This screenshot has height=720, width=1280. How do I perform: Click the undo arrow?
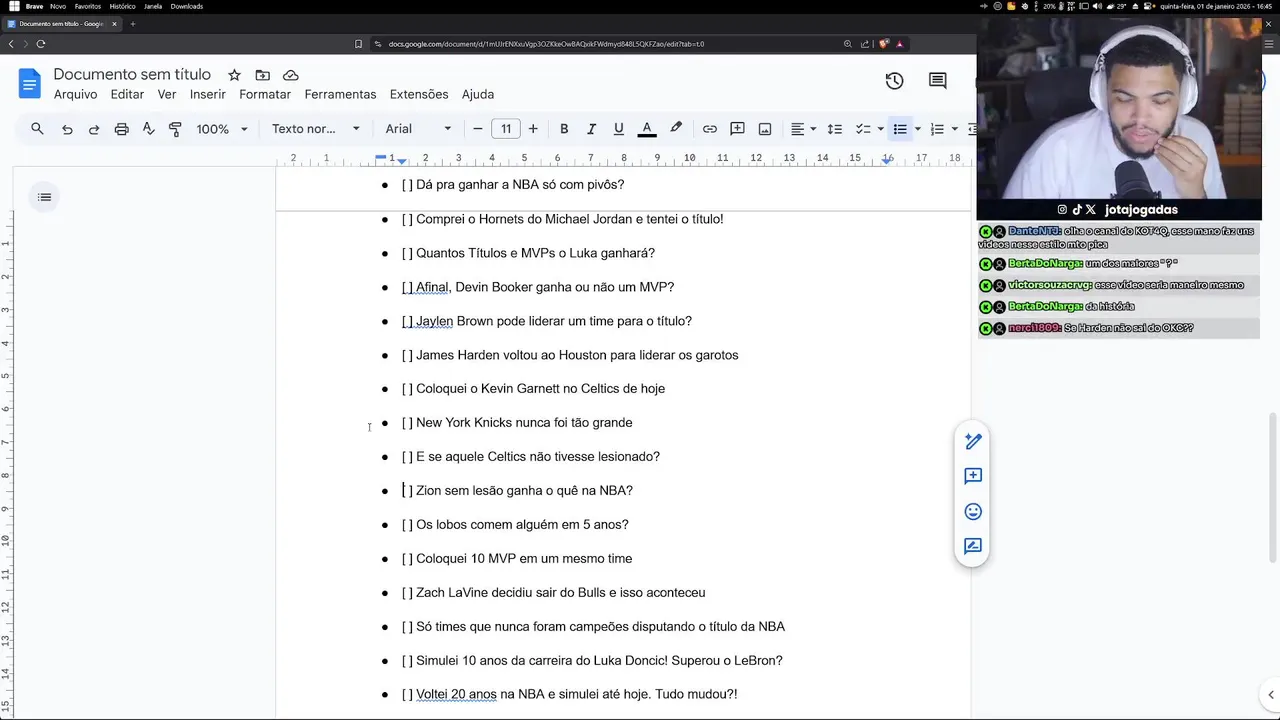(67, 129)
